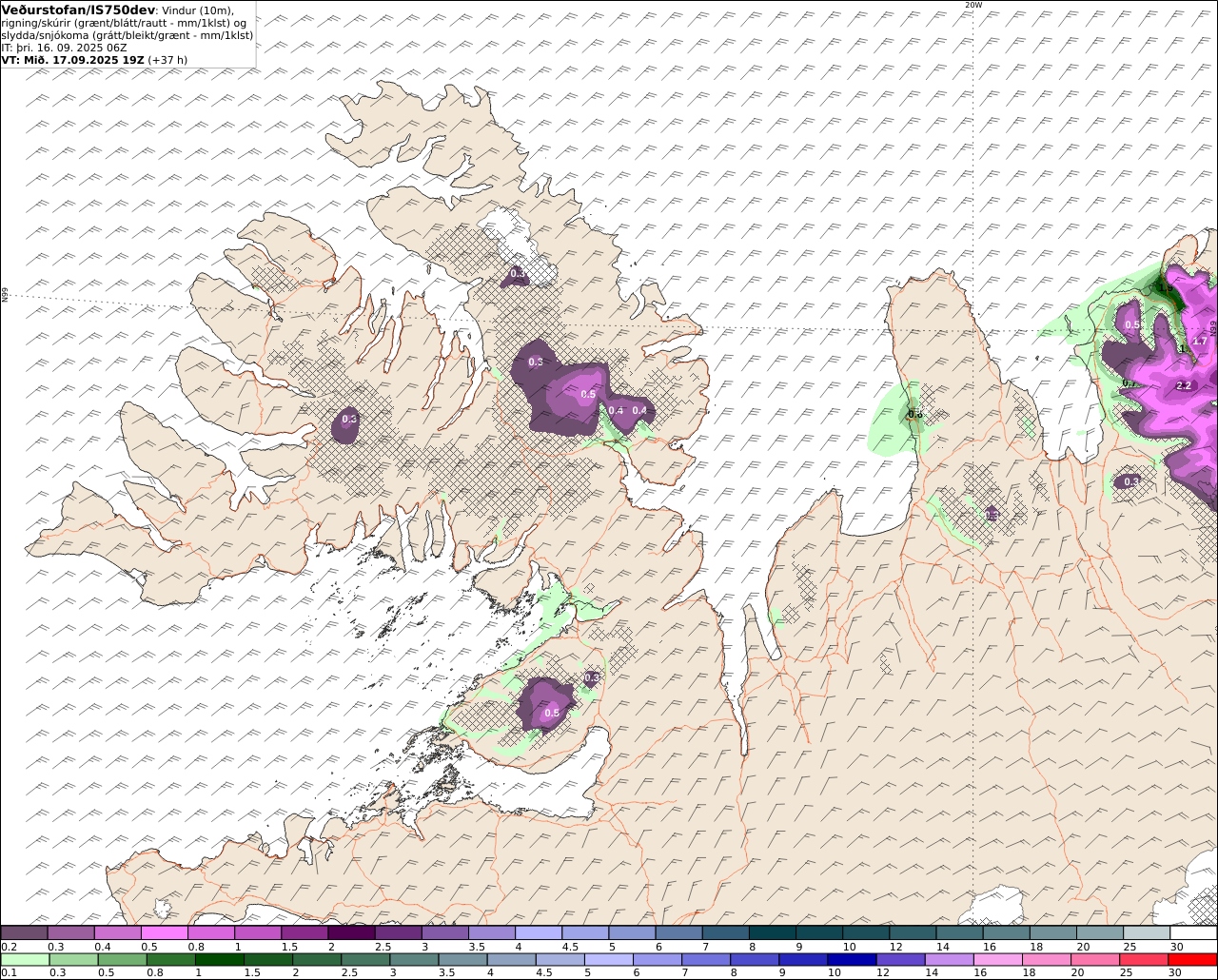The image size is (1218, 980).
Task: Select bottom legend swatch starting at 4
Action: [511, 959]
